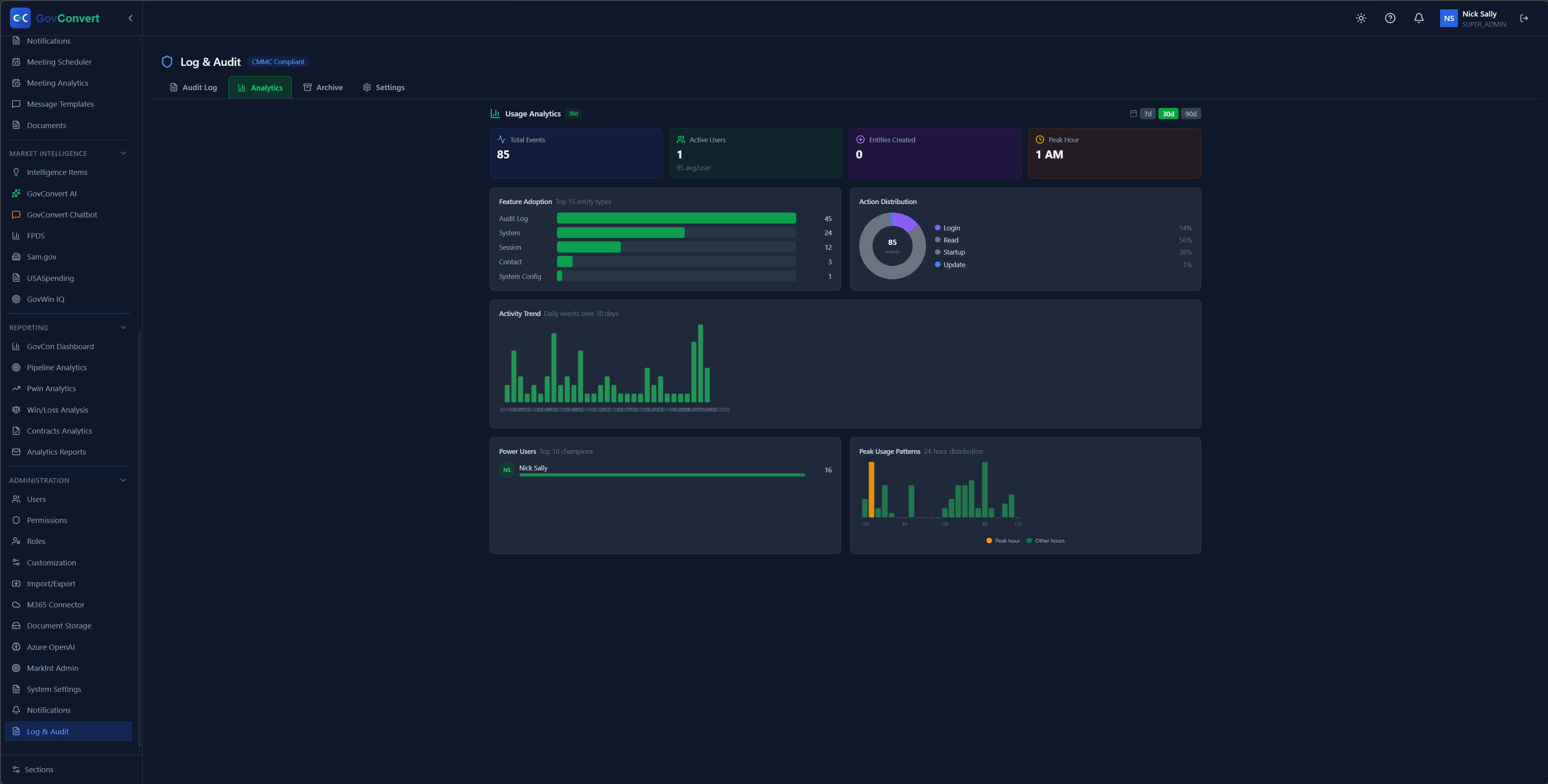Open the help question mark icon
The image size is (1548, 784).
coord(1390,18)
